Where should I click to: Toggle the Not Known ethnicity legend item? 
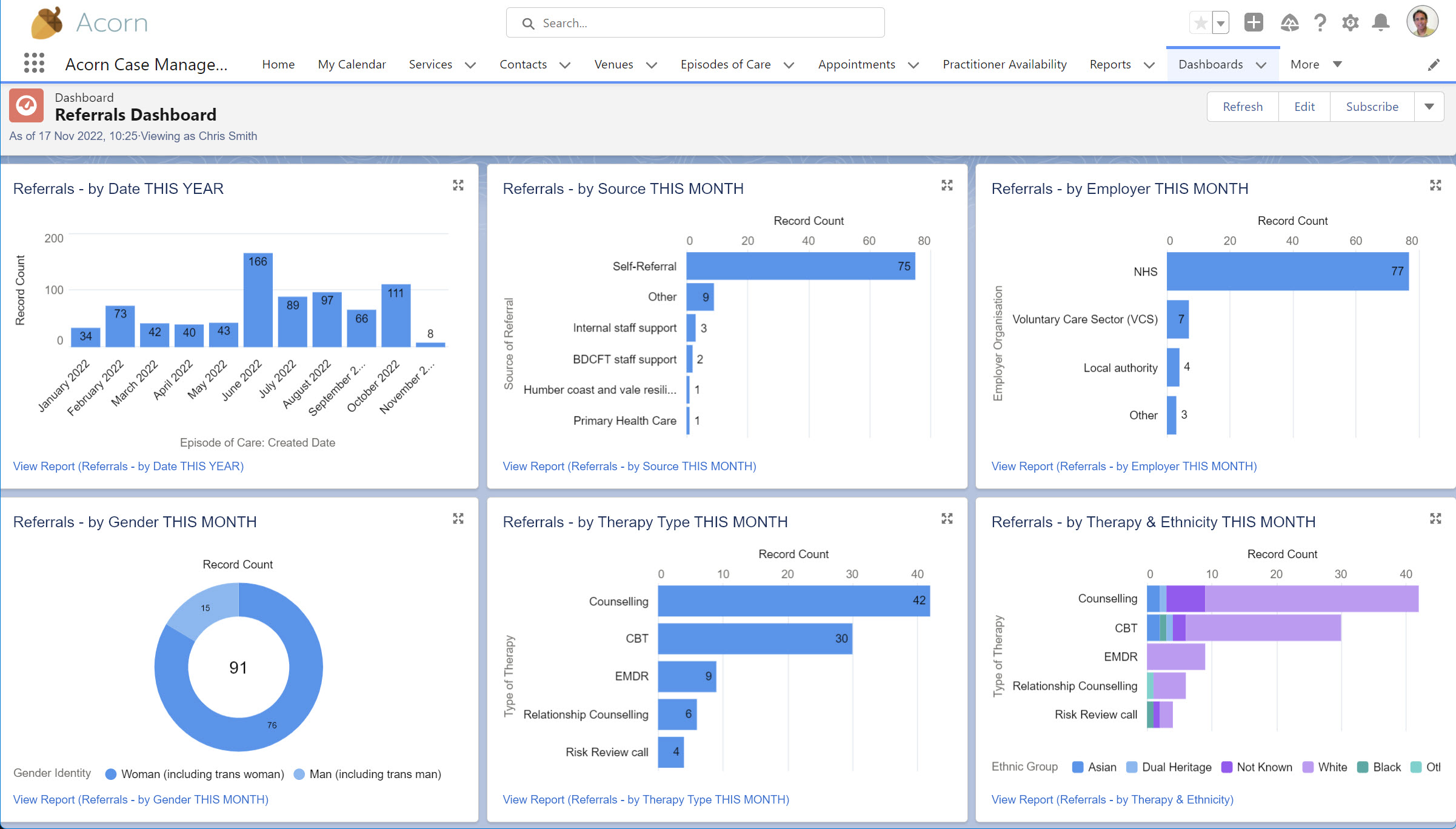pyautogui.click(x=1263, y=767)
